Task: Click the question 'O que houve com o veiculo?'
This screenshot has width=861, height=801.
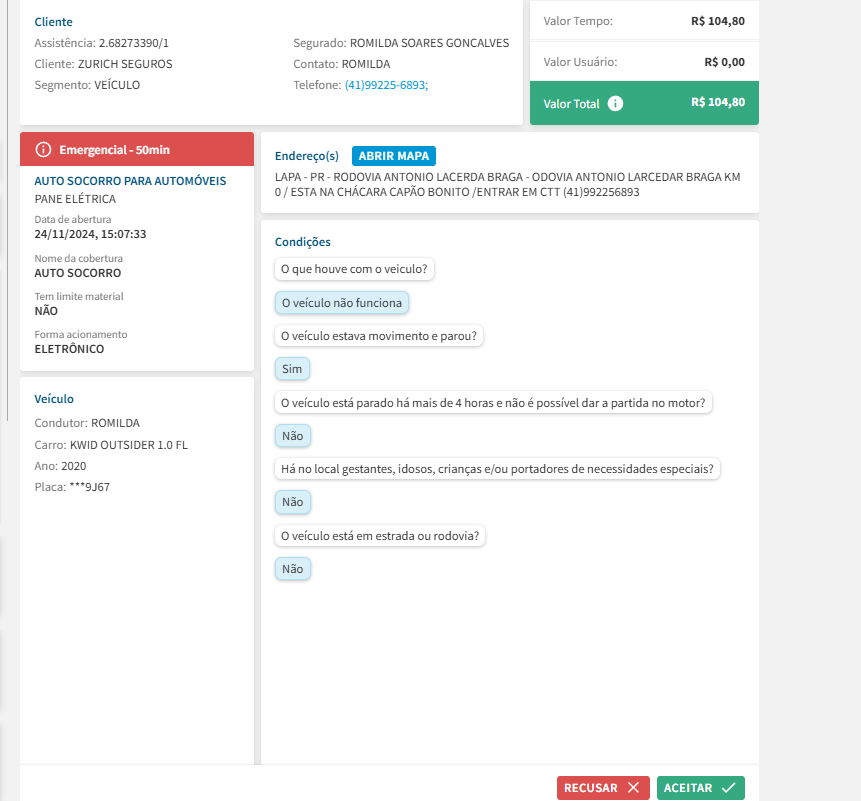Action: click(355, 269)
